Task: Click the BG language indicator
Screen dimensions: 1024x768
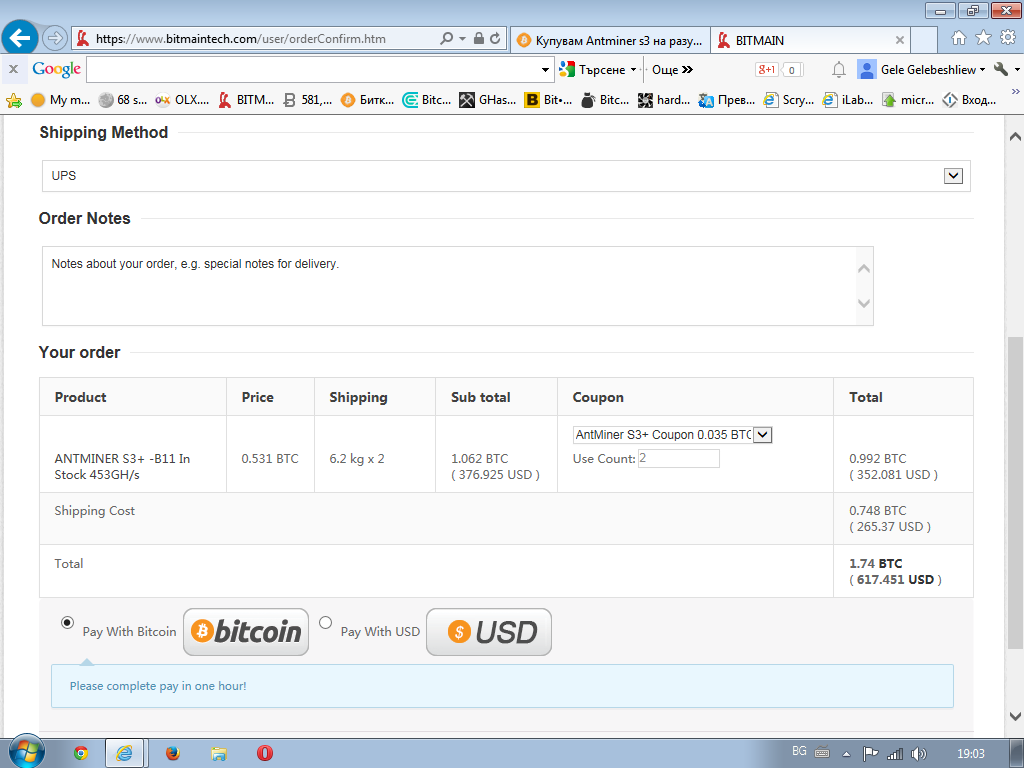Action: 799,751
